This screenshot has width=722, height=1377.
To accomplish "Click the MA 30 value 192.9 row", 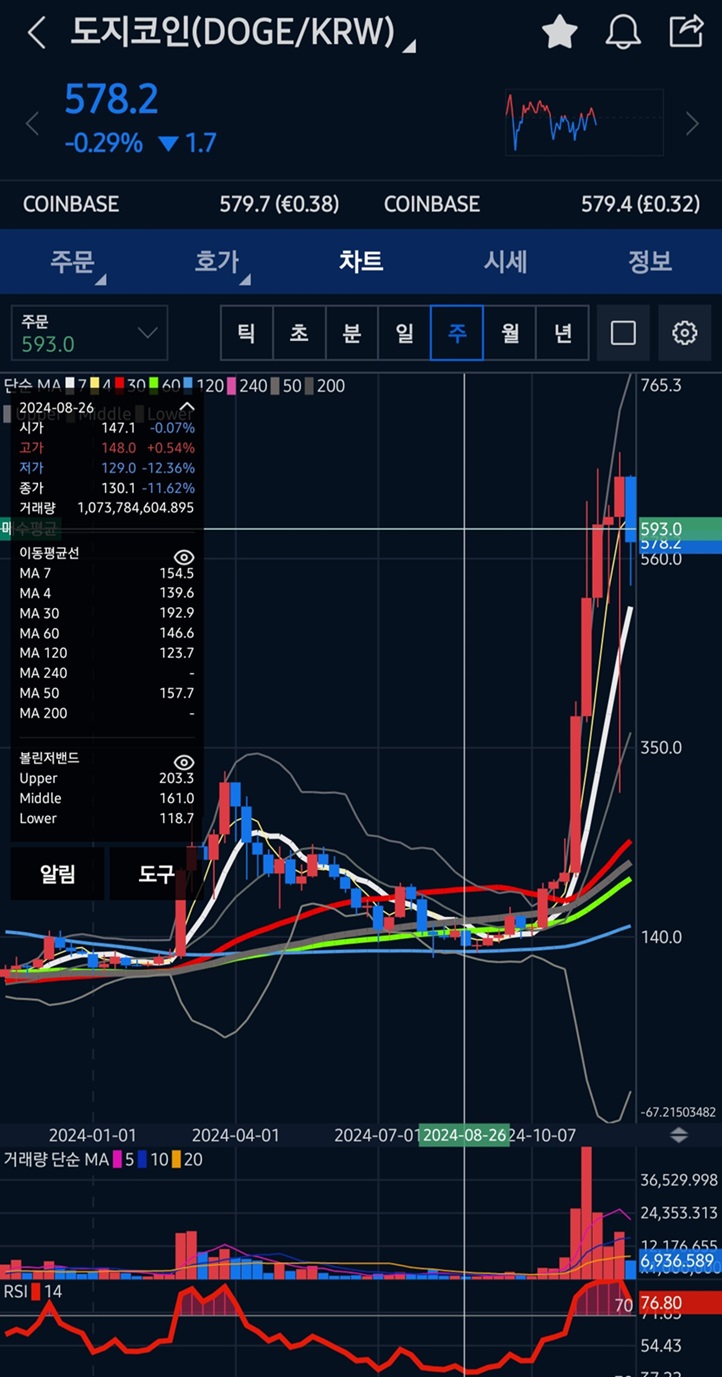I will click(x=107, y=613).
